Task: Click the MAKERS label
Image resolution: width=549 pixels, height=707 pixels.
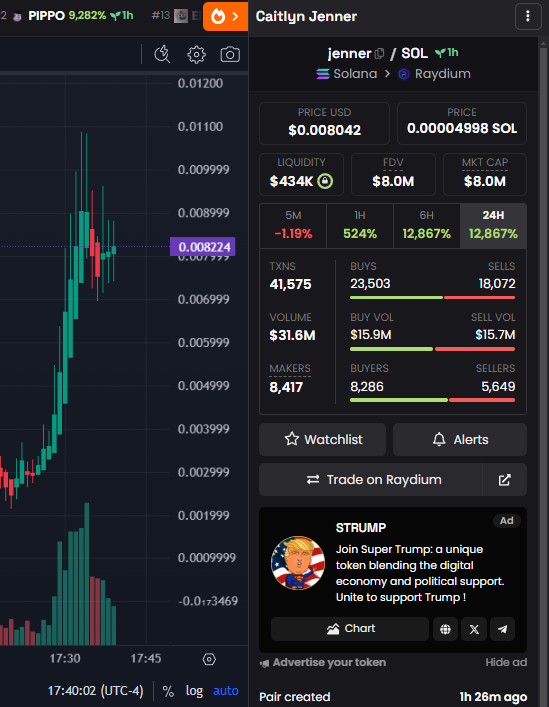Action: pyautogui.click(x=290, y=369)
